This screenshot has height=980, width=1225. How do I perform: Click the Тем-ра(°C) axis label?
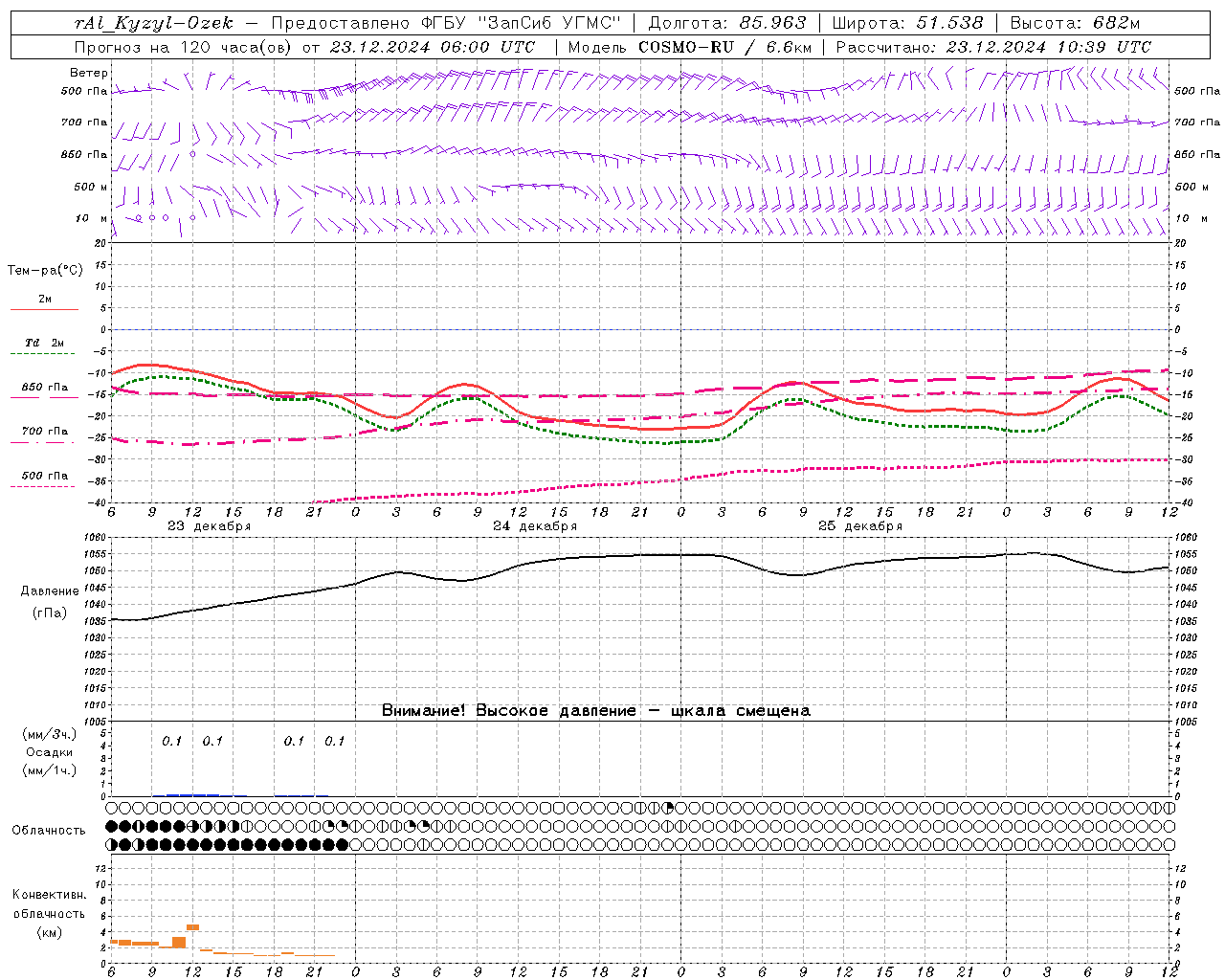(x=45, y=271)
